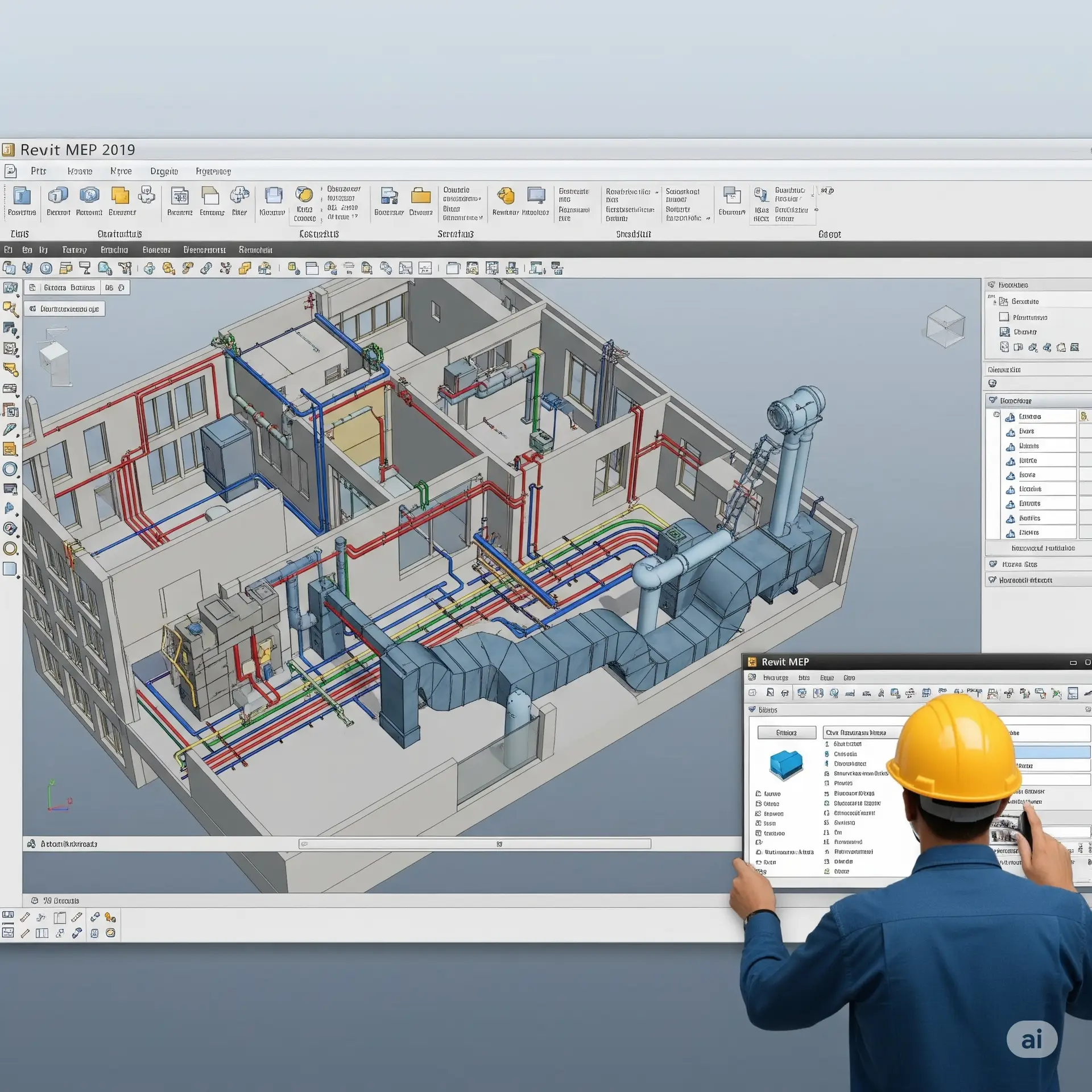The height and width of the screenshot is (1092, 1092).
Task: Toggle a view control icon in the bottom status bar
Action: tap(9, 917)
